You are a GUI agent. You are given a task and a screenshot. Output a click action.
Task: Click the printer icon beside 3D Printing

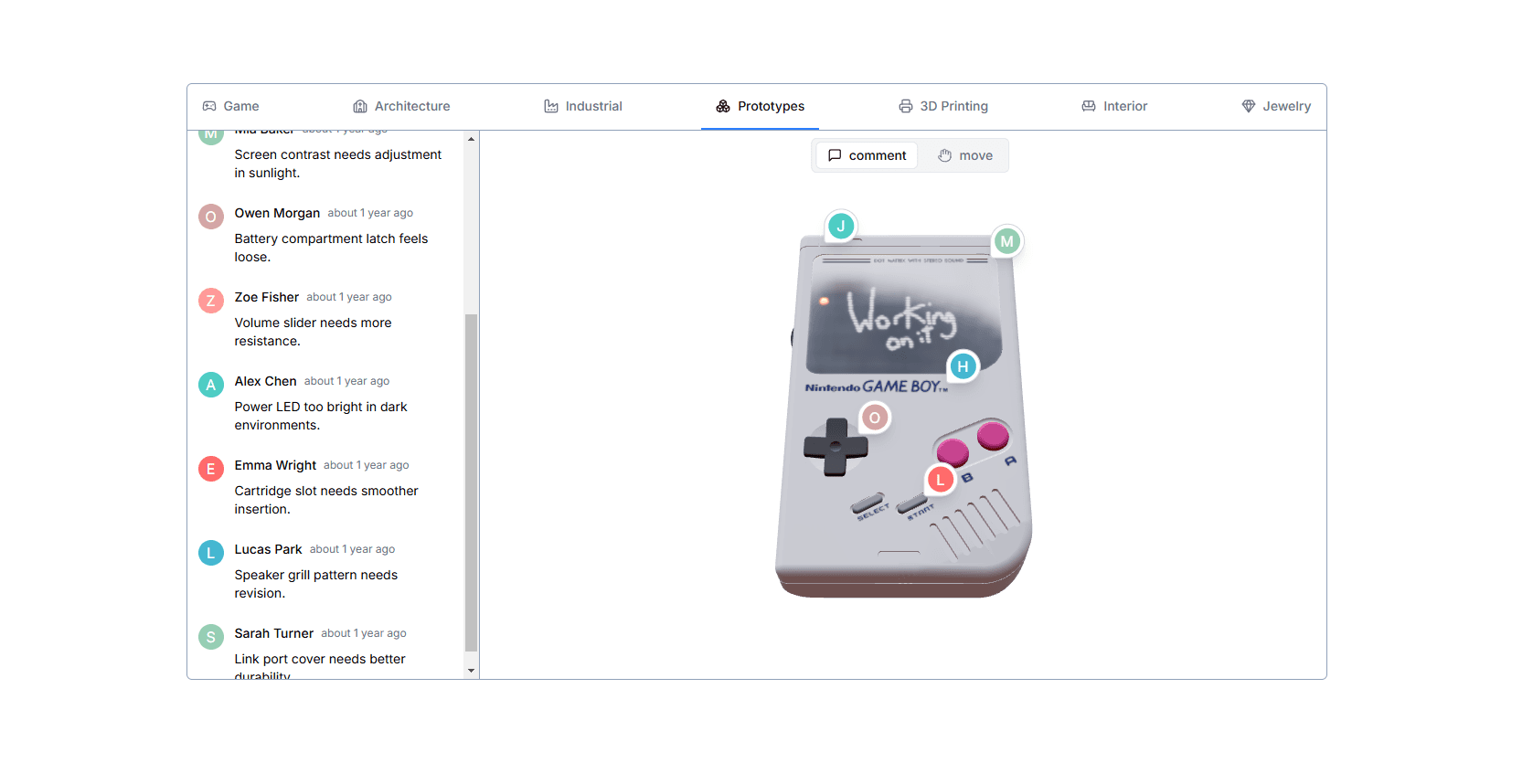click(x=906, y=106)
